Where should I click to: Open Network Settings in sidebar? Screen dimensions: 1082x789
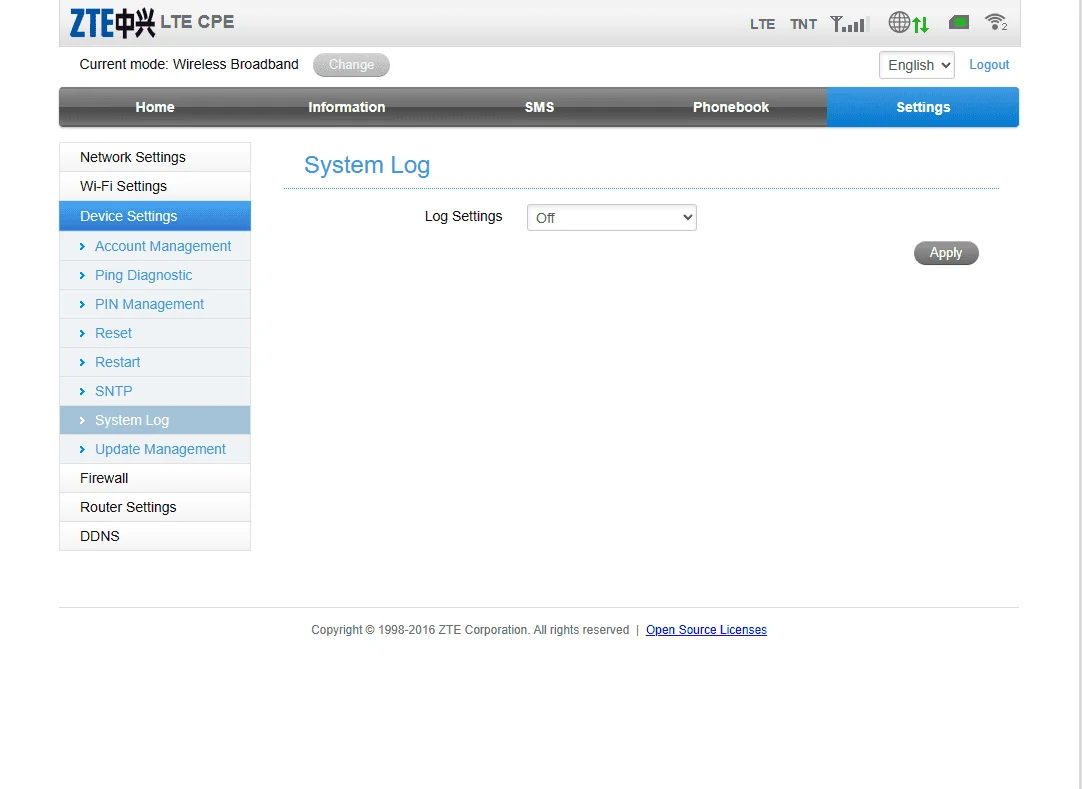pos(155,157)
